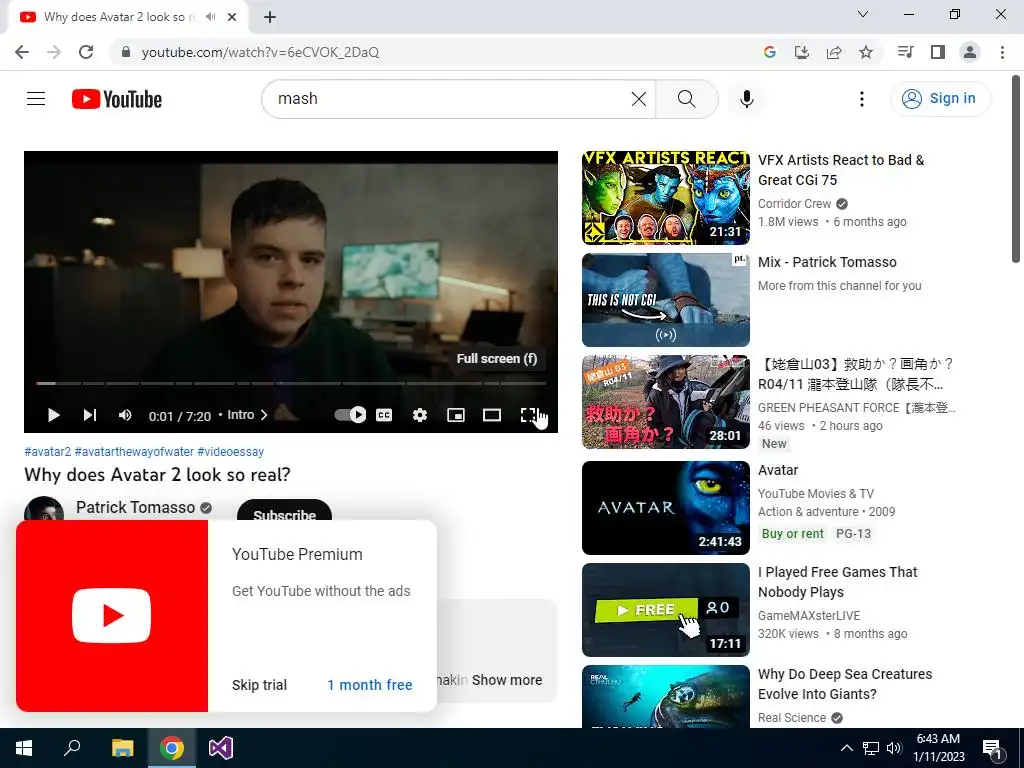
Task: Click the page vertical scrollbar
Action: point(1016,170)
